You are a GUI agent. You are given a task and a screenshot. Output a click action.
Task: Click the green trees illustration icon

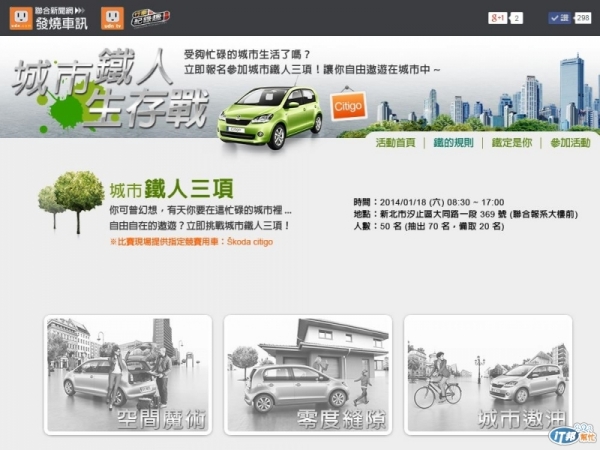tap(71, 202)
